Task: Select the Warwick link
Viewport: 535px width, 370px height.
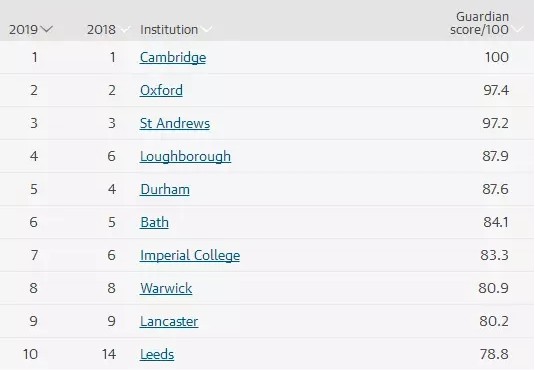Action: (x=166, y=288)
